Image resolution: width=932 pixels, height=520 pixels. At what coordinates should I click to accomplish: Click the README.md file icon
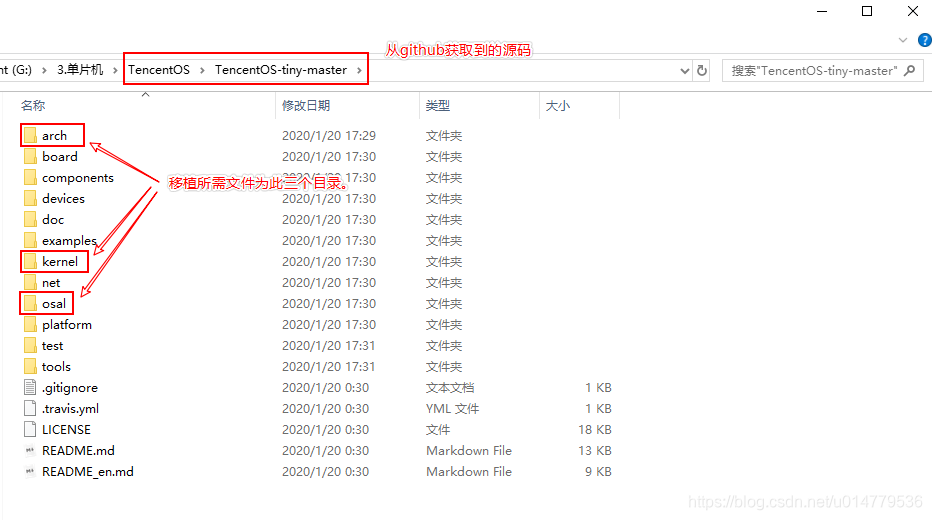30,450
